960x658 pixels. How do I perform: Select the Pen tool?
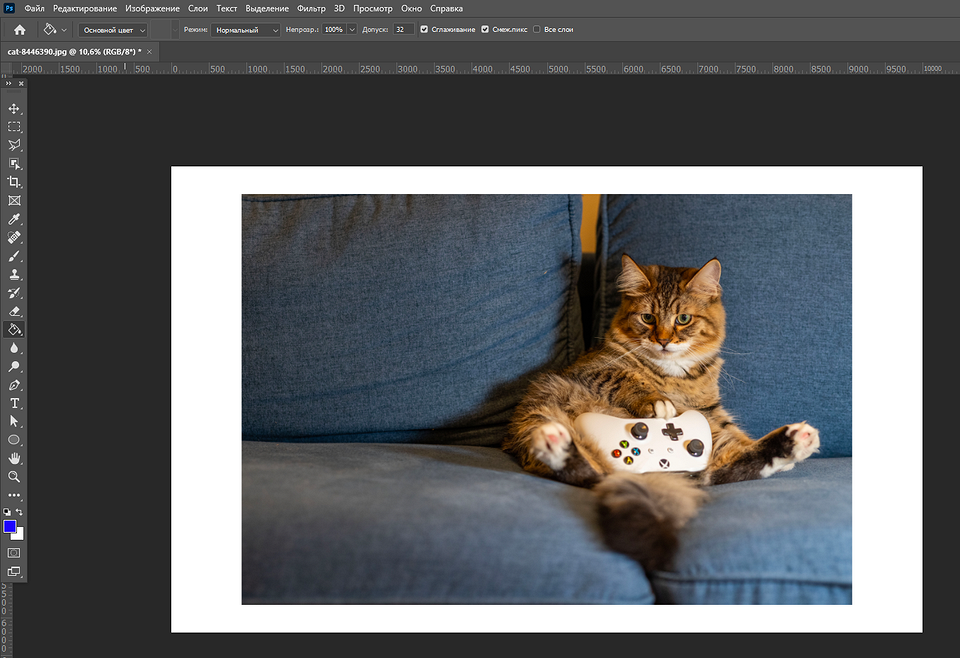tap(14, 385)
